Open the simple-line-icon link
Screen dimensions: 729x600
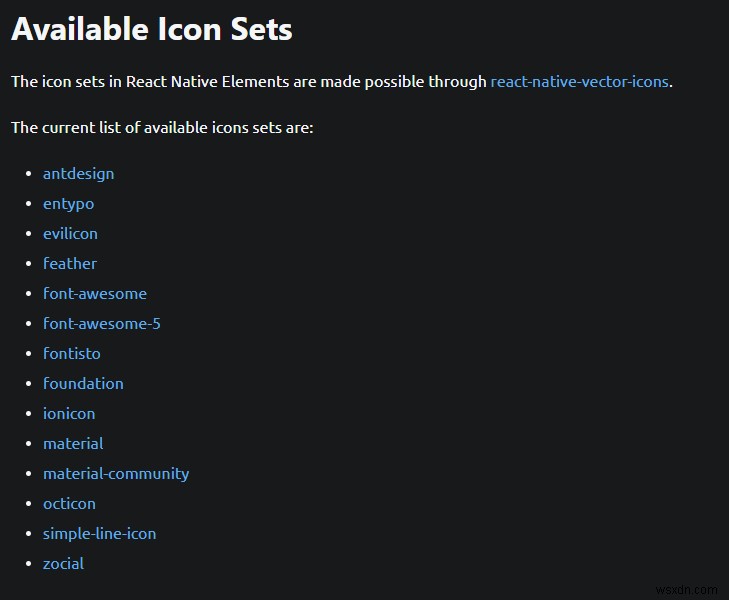coord(99,534)
